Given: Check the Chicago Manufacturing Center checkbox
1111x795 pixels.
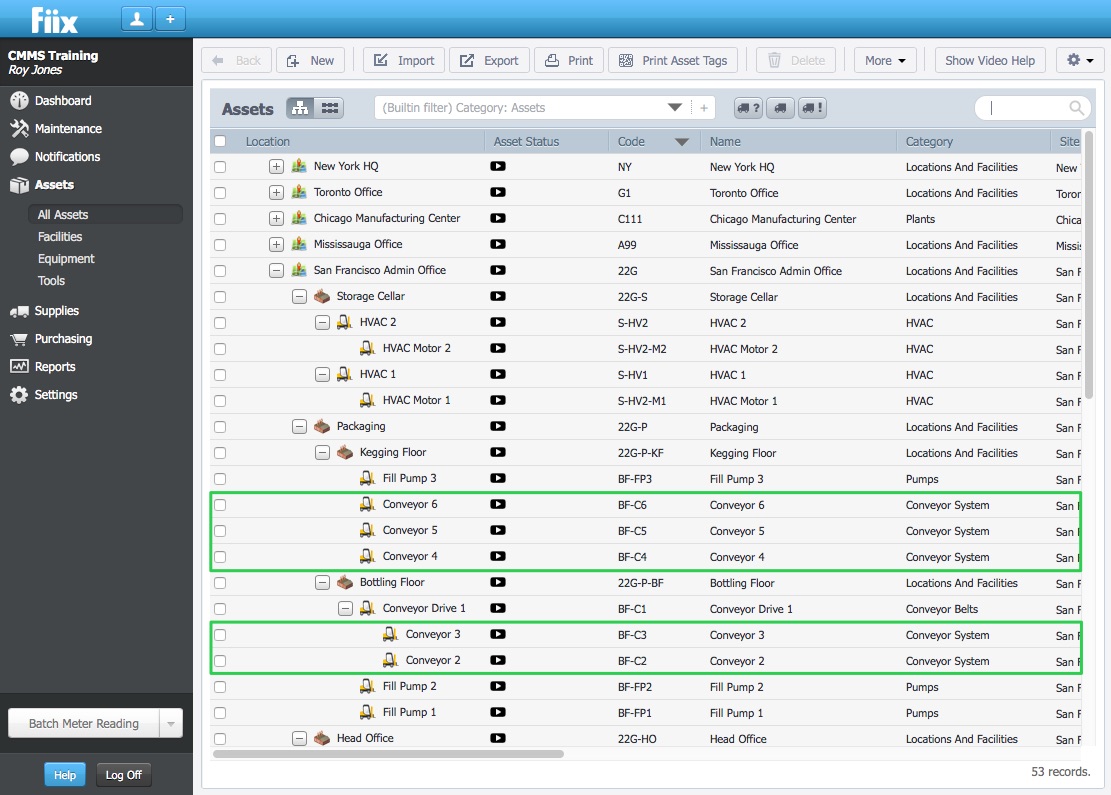Looking at the screenshot, I should click(x=220, y=218).
